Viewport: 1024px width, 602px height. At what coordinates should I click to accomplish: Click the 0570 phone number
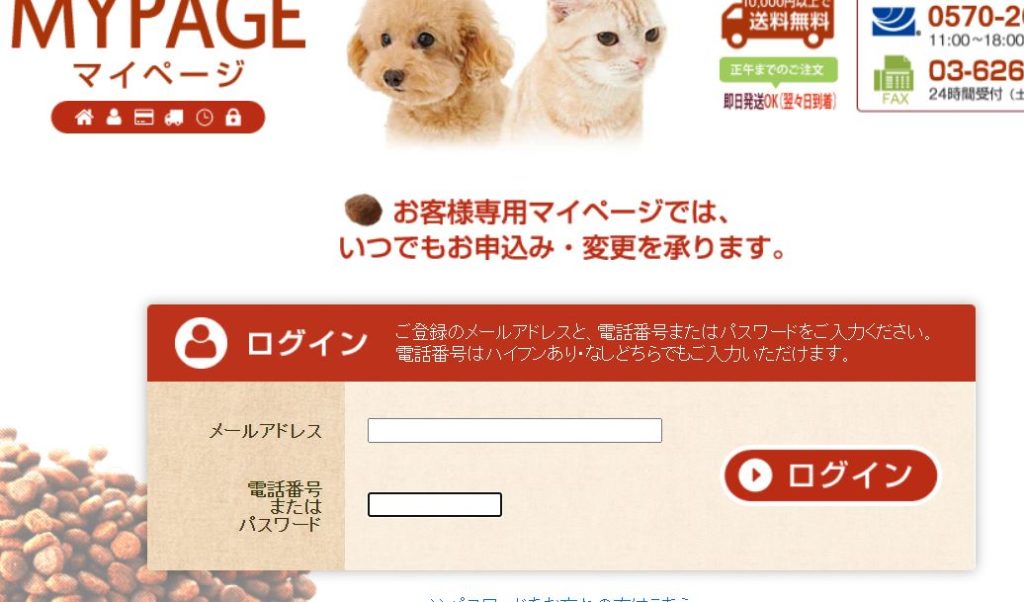(x=975, y=18)
